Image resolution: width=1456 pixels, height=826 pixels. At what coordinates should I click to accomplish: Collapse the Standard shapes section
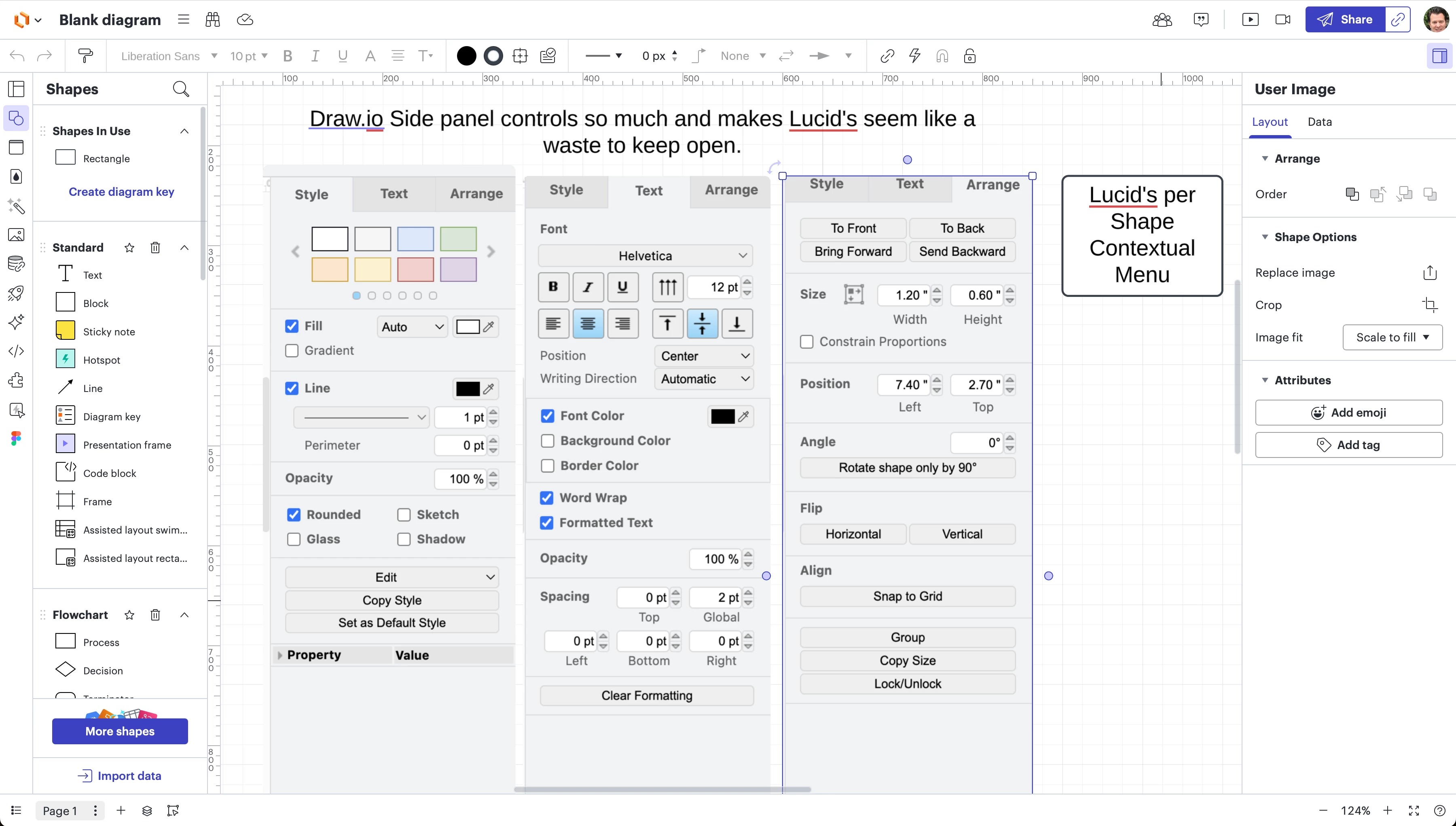point(184,247)
